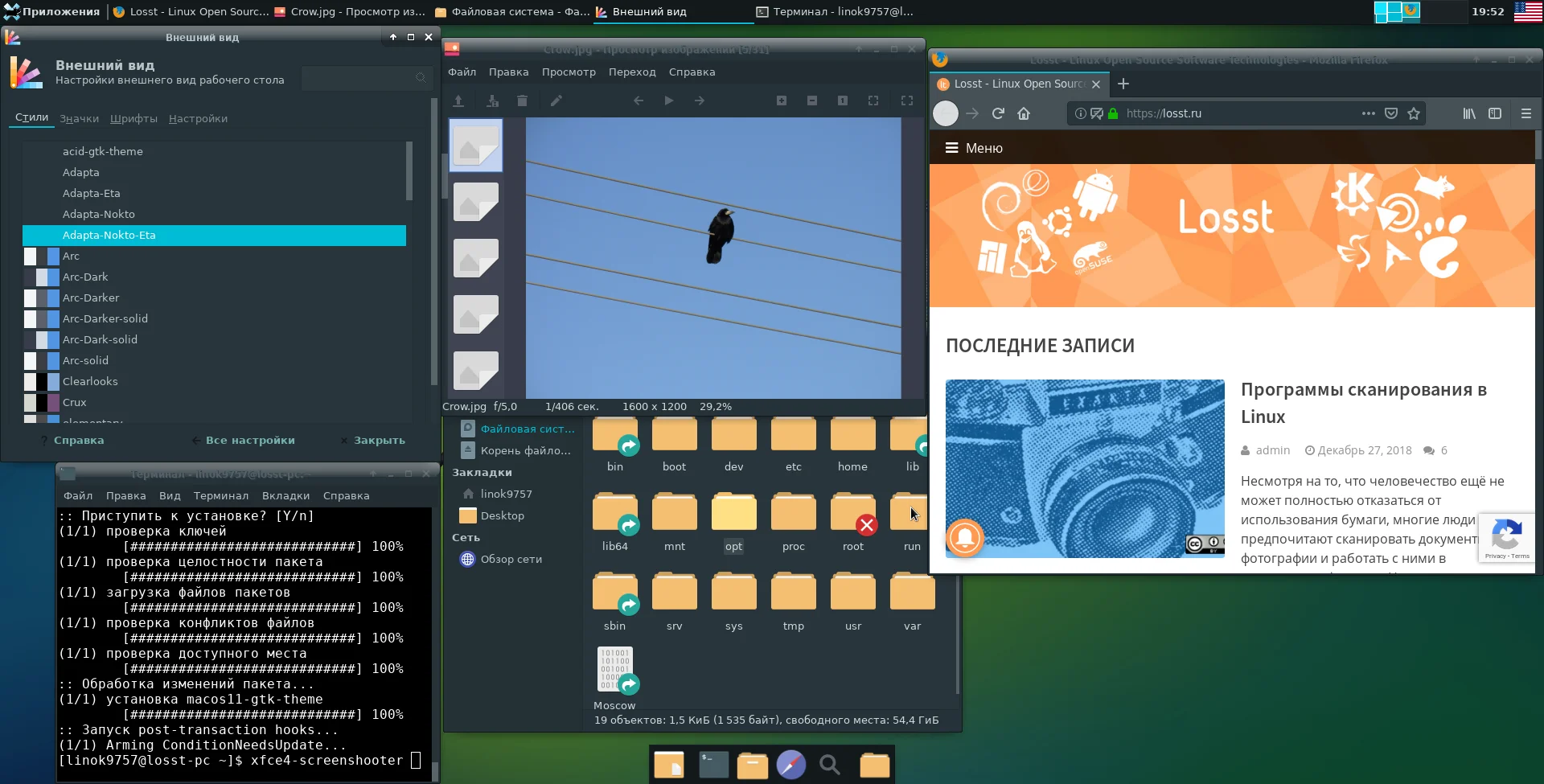Reload the Losst page in Firefox
The width and height of the screenshot is (1544, 784).
(998, 113)
